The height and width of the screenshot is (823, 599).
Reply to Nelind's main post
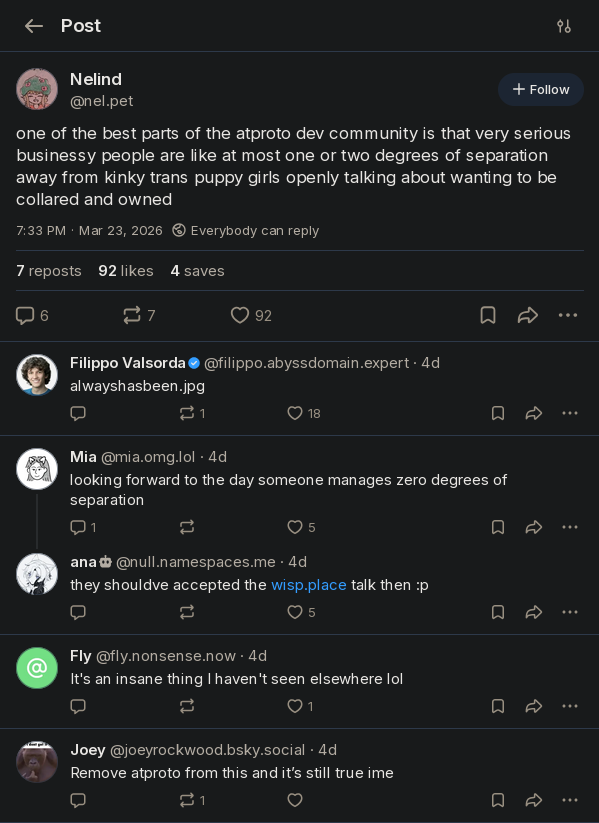pyautogui.click(x=32, y=315)
